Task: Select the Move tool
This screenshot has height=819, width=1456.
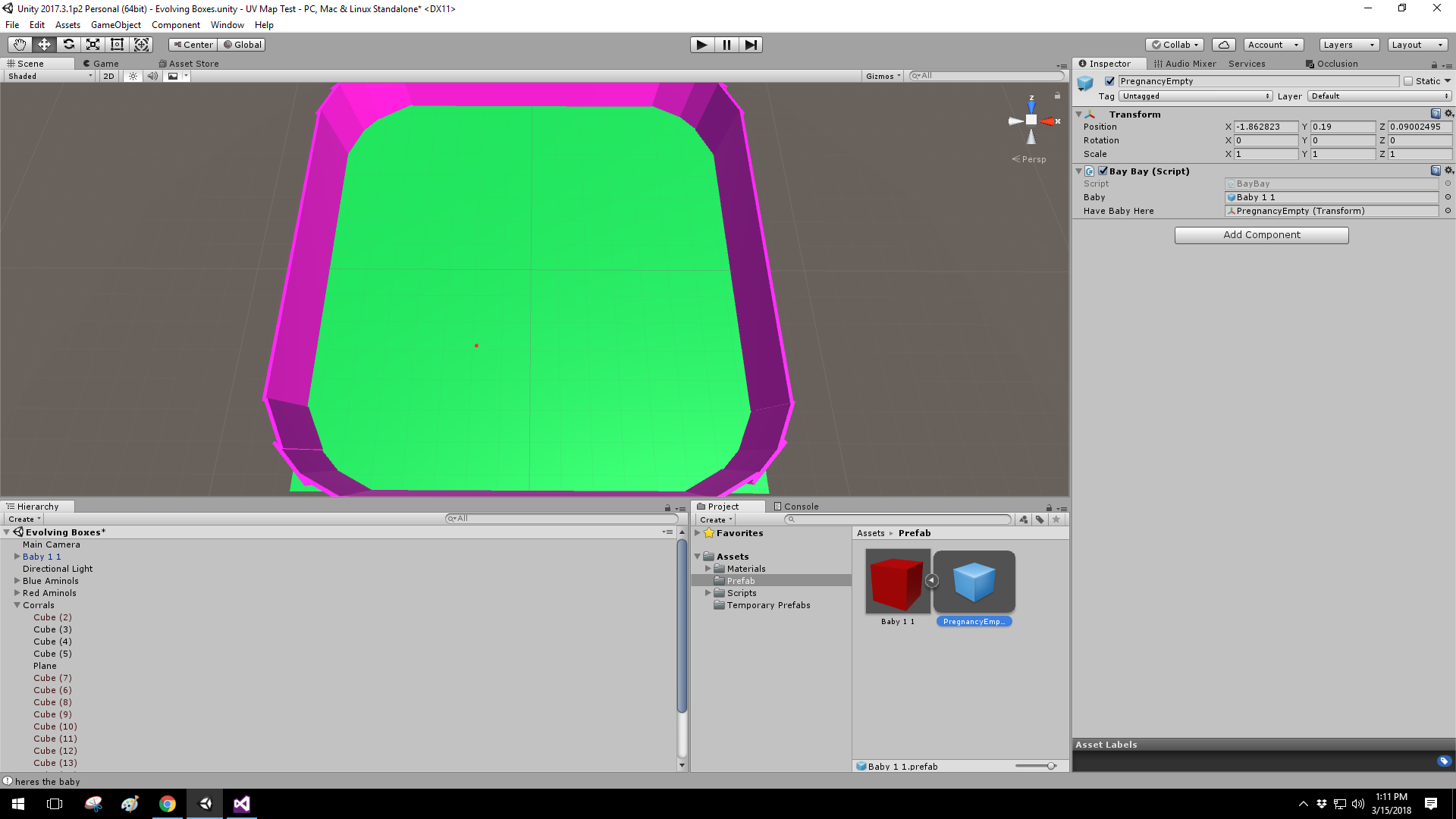Action: click(43, 44)
